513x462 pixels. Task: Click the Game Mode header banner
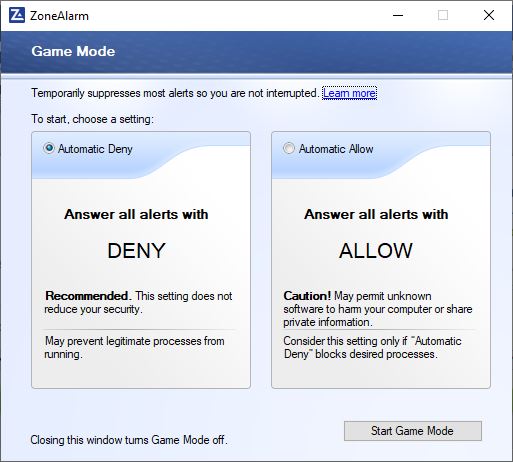pyautogui.click(x=256, y=52)
